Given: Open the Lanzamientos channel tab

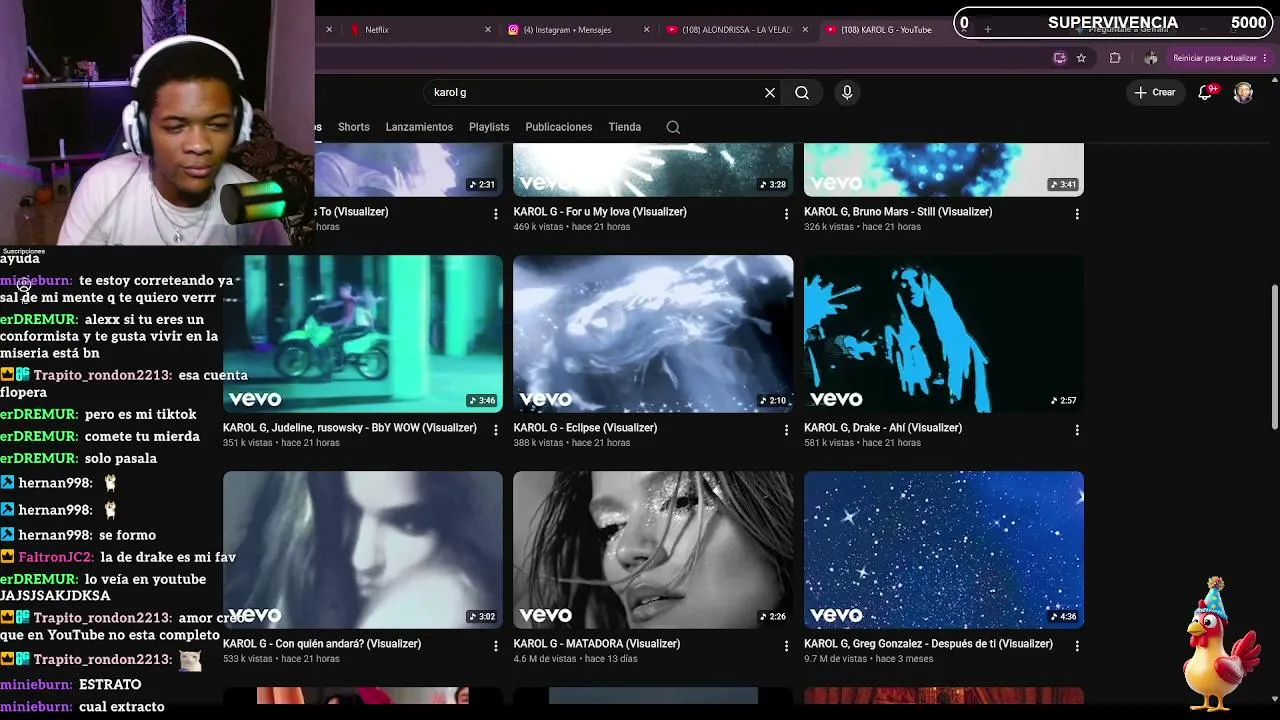Looking at the screenshot, I should coord(419,127).
